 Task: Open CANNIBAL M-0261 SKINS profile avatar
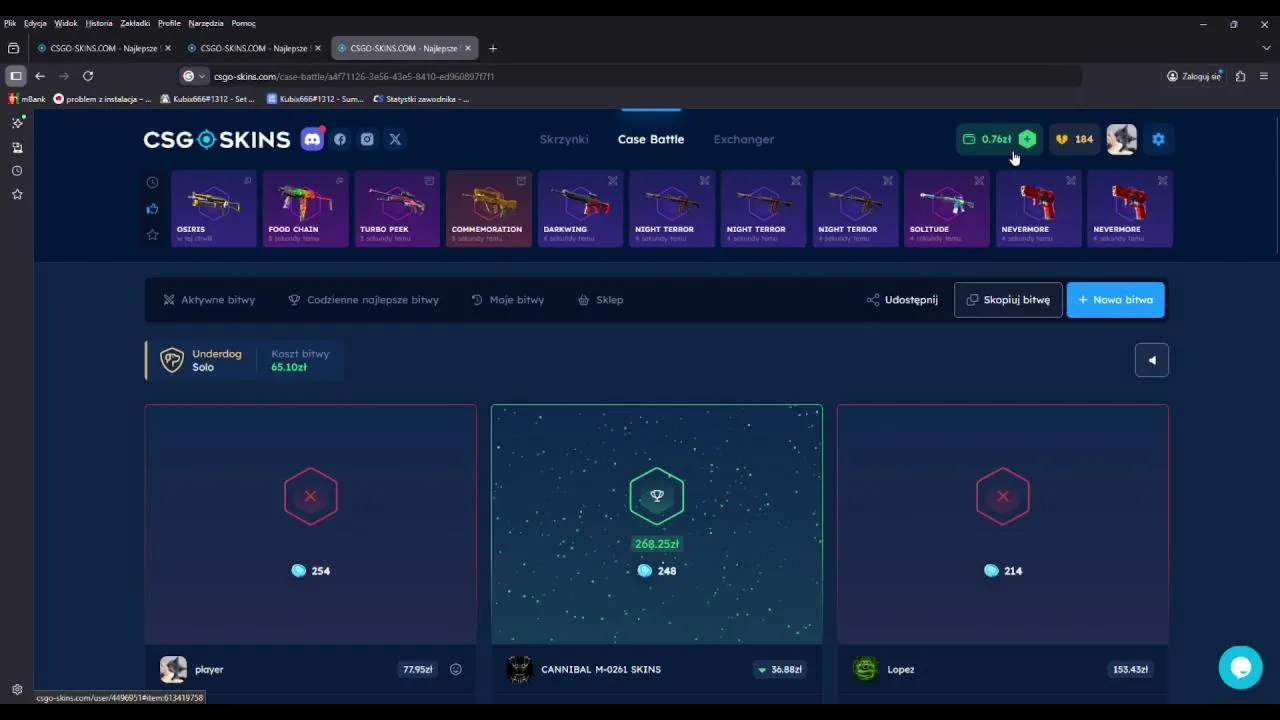(519, 669)
